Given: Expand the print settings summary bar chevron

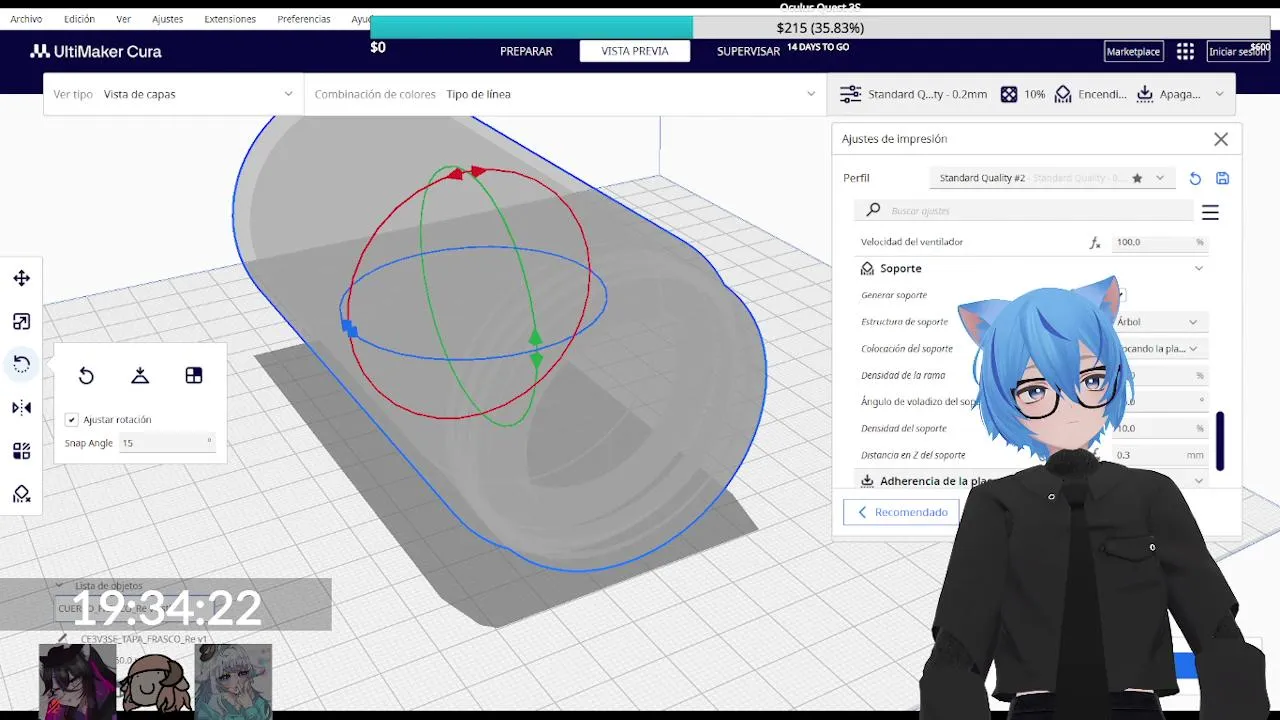Looking at the screenshot, I should point(1219,94).
